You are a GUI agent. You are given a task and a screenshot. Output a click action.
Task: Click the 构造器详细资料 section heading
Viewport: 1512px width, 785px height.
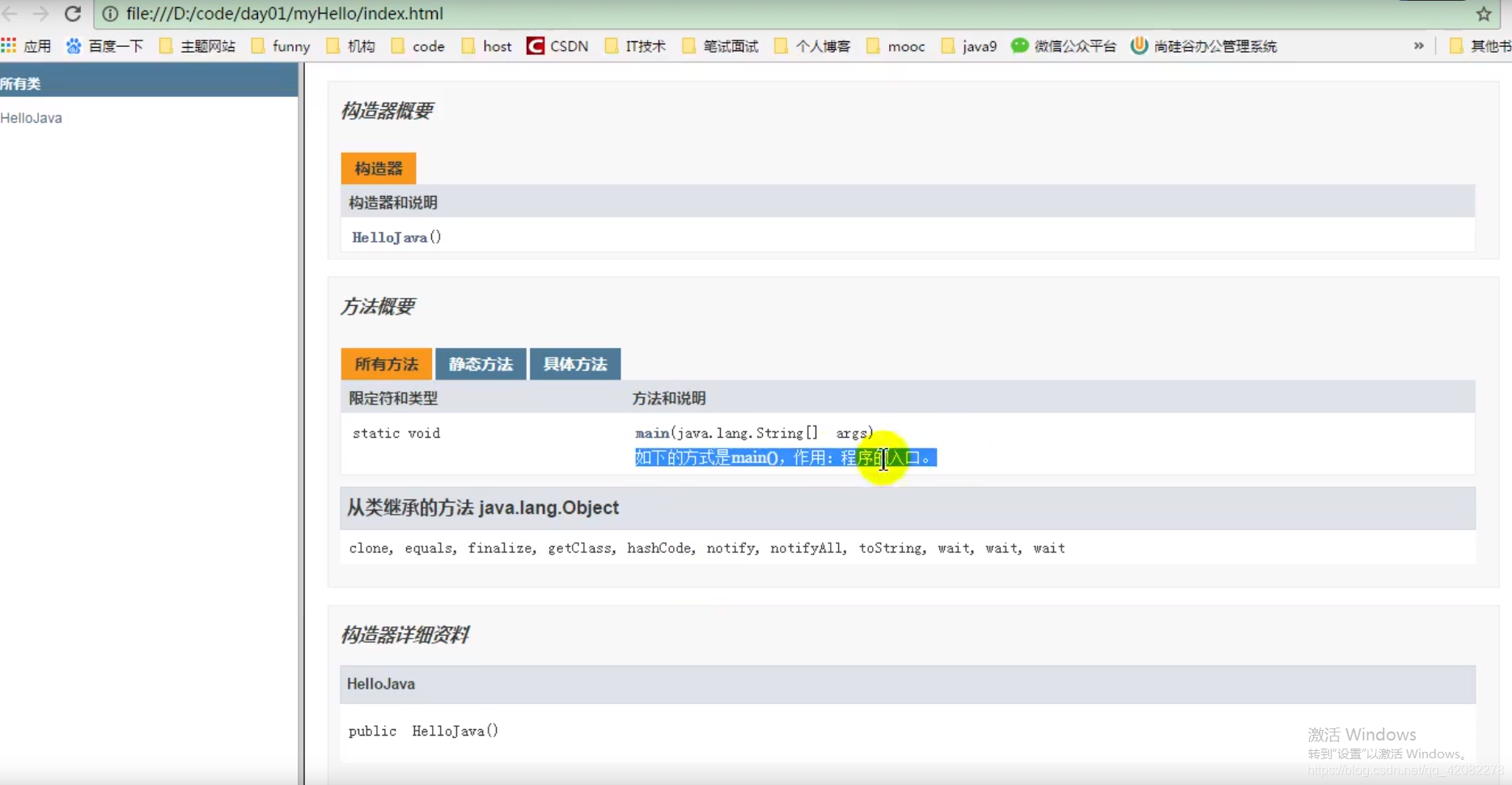pos(405,634)
